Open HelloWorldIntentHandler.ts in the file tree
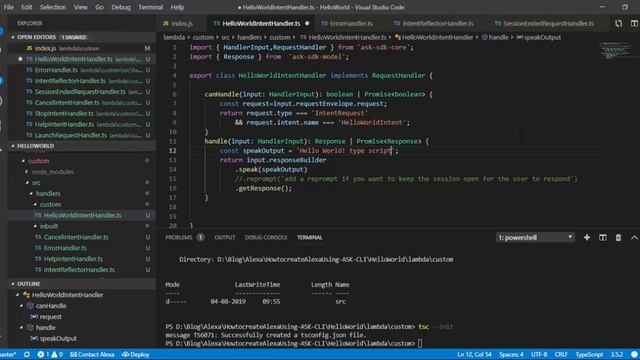This screenshot has height=360, width=640. [82, 215]
